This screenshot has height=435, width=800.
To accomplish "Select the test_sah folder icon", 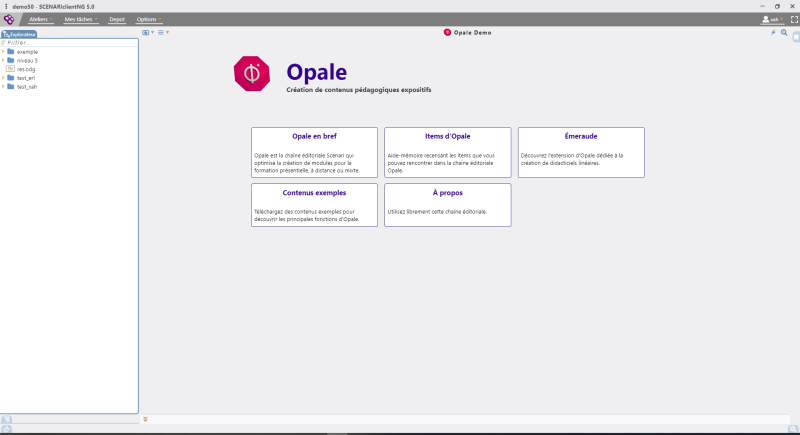I will coord(11,87).
